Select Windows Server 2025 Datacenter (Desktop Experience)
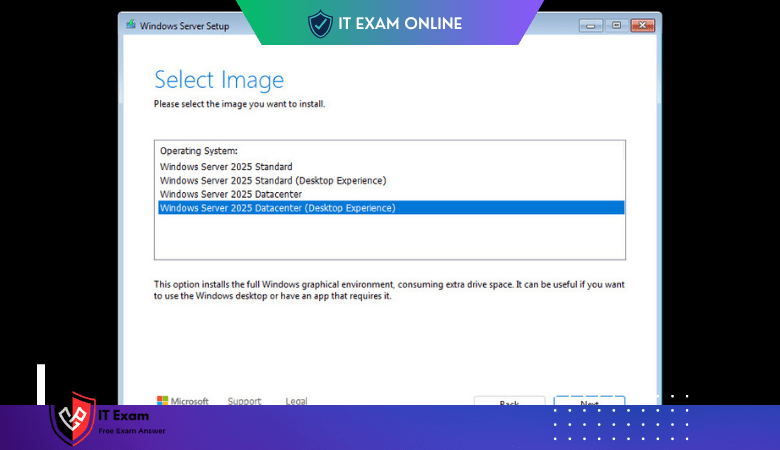The width and height of the screenshot is (780, 450). pyautogui.click(x=391, y=208)
